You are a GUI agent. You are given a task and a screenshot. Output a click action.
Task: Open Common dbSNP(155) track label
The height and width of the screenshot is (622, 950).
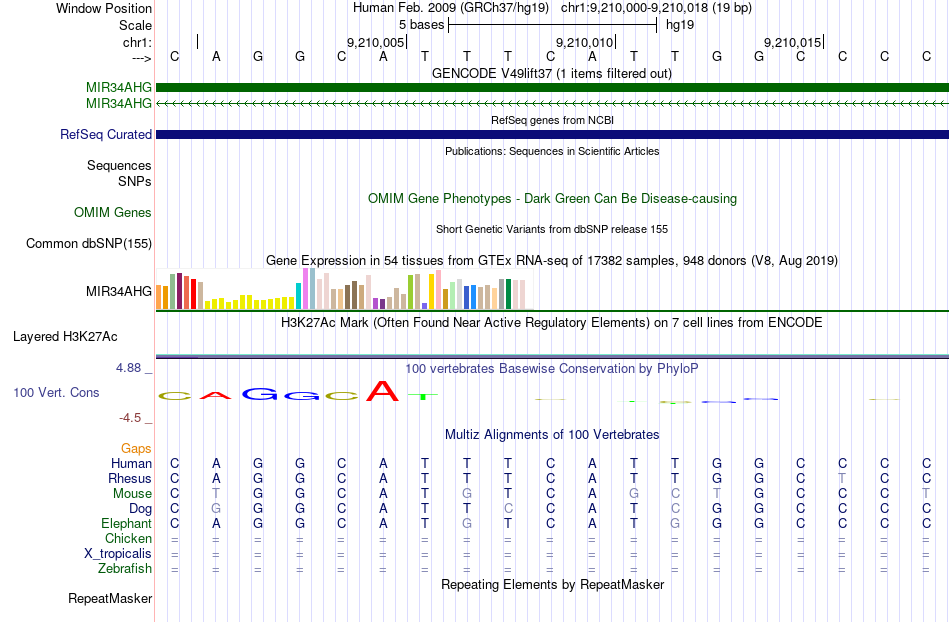tap(89, 243)
